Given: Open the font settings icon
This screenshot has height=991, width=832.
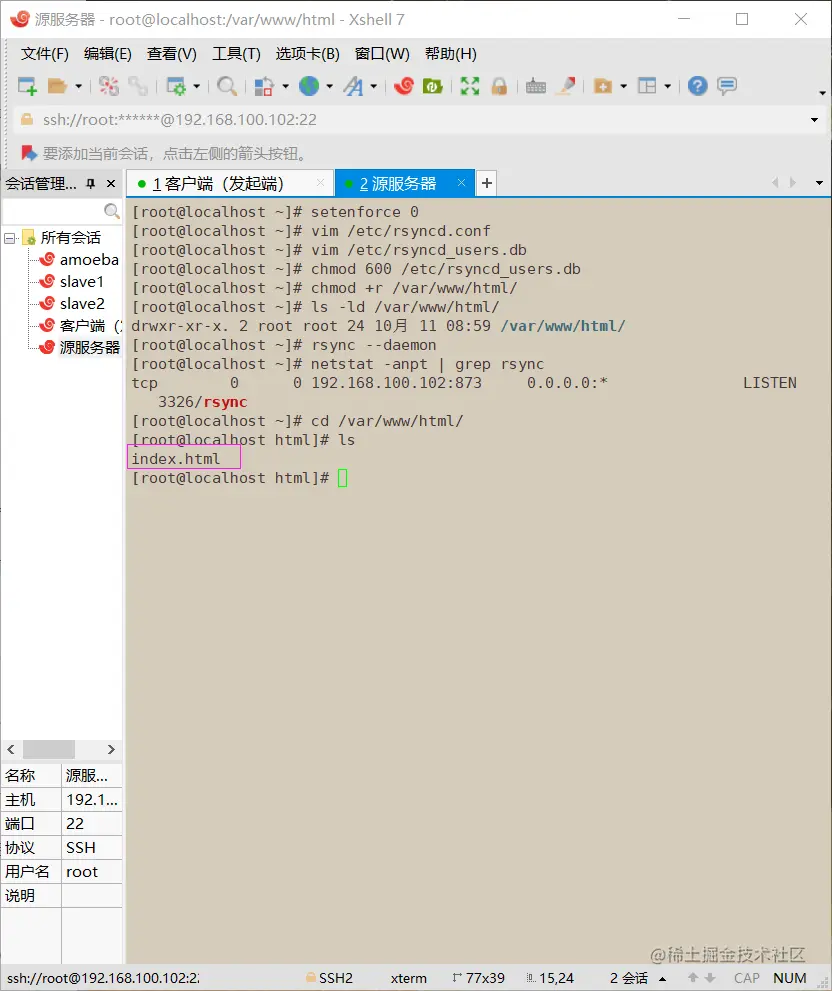Looking at the screenshot, I should [x=353, y=86].
